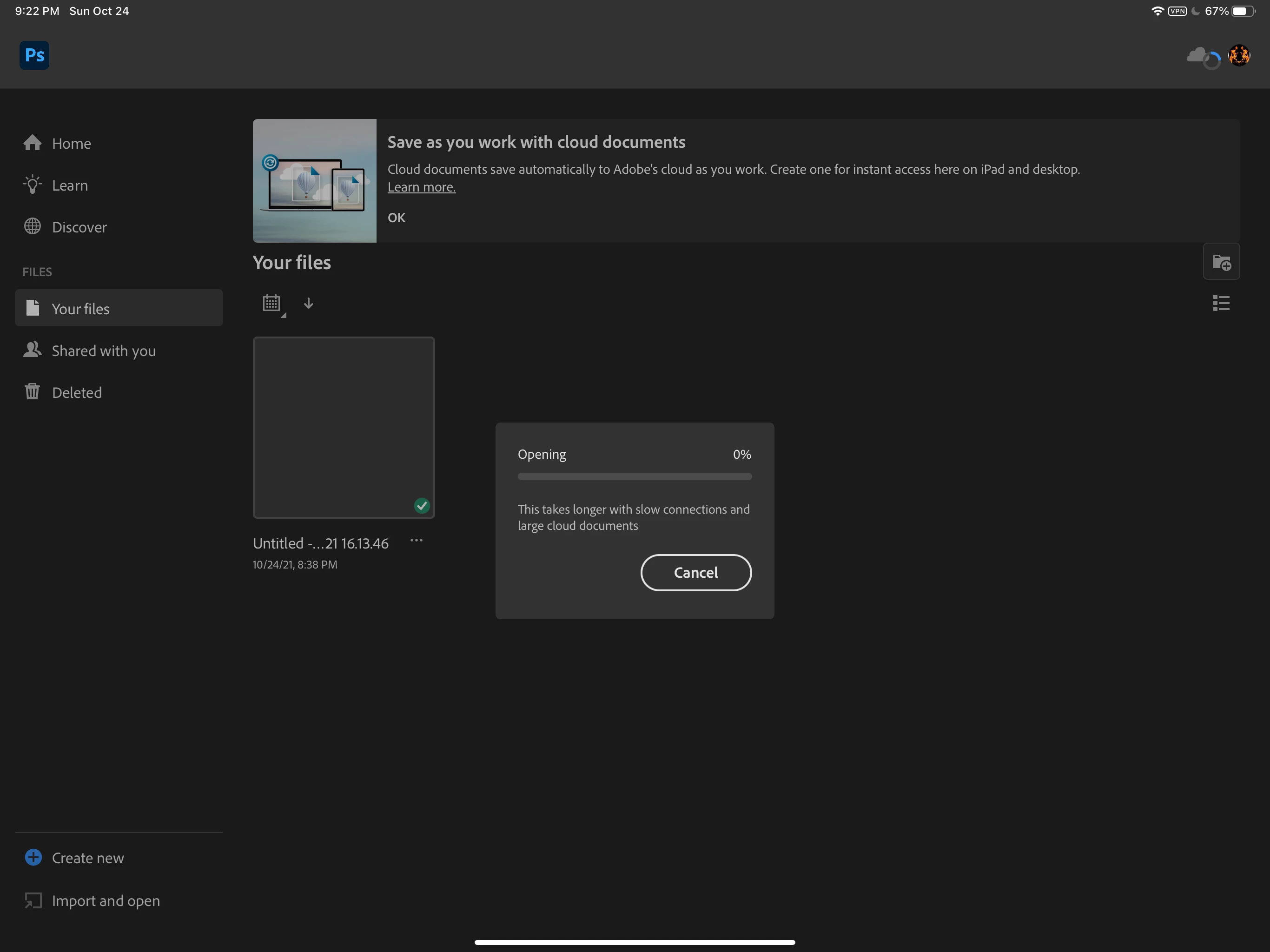Open the Discover section
1270x952 pixels.
(x=79, y=227)
